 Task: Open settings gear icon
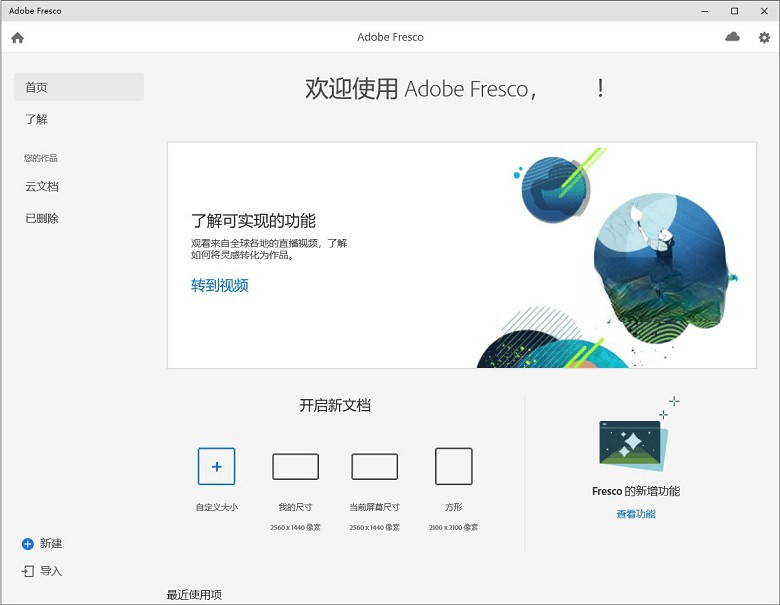[764, 38]
